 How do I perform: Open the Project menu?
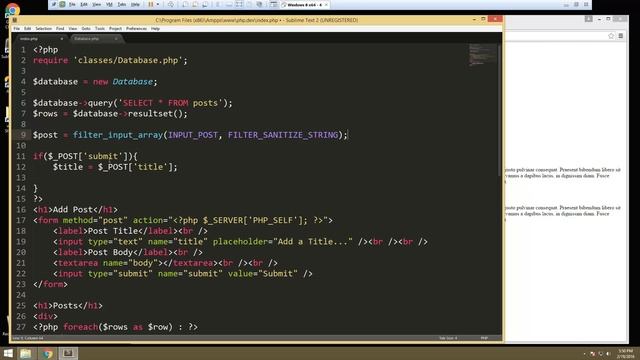(x=116, y=29)
